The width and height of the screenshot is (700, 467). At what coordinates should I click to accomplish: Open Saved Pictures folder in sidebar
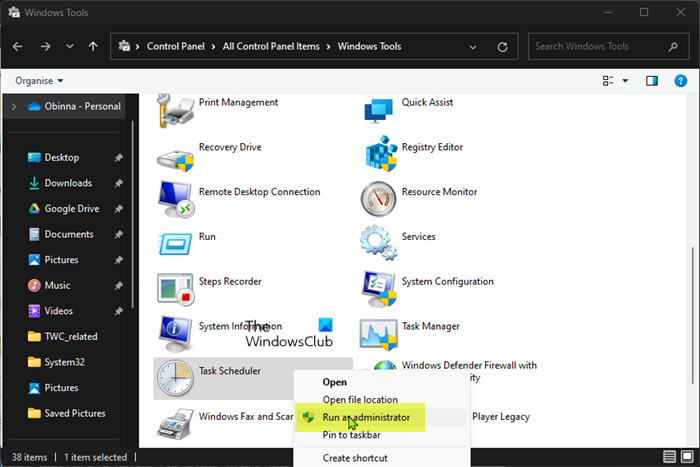(75, 413)
